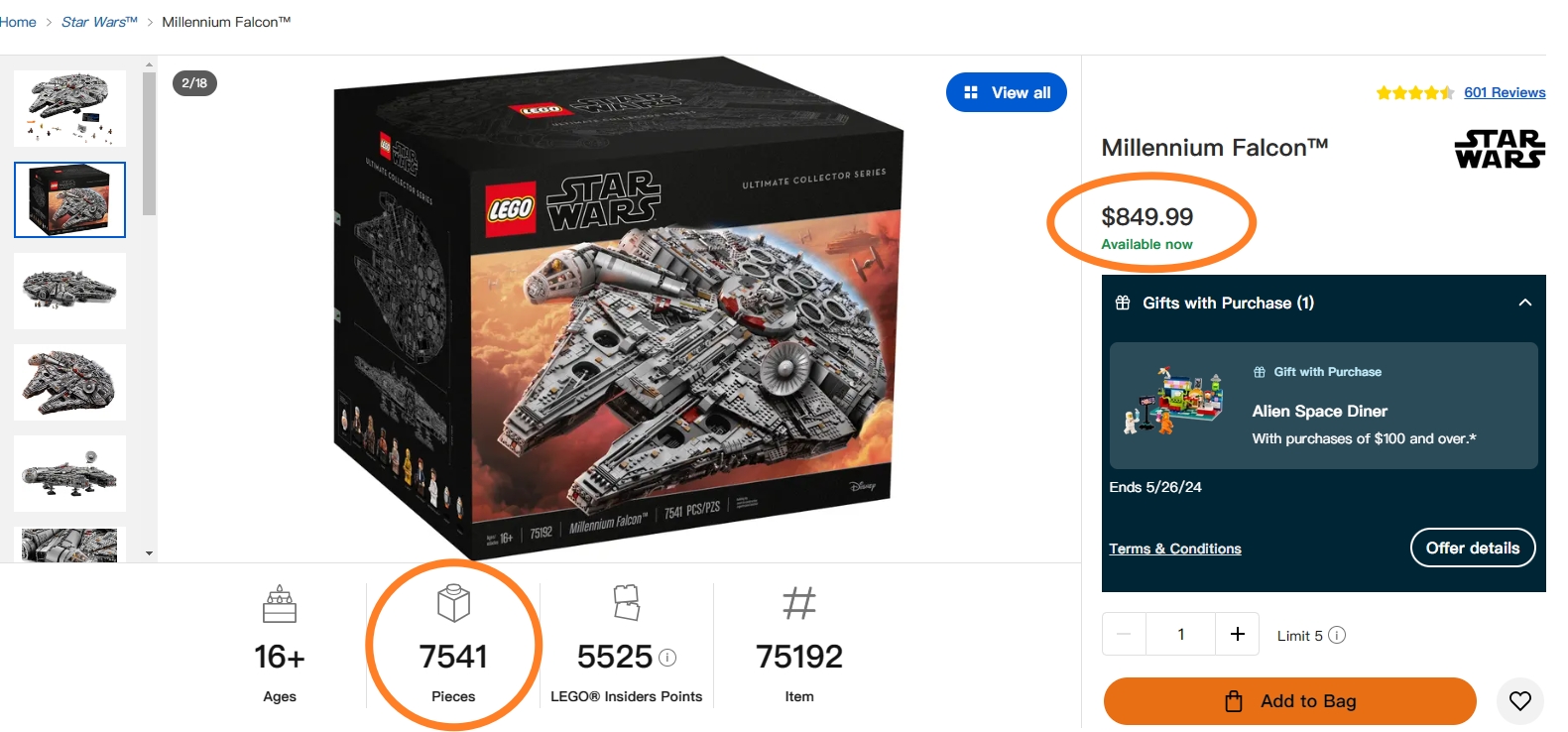1568x732 pixels.
Task: Click the Item number hash icon
Action: click(x=798, y=603)
